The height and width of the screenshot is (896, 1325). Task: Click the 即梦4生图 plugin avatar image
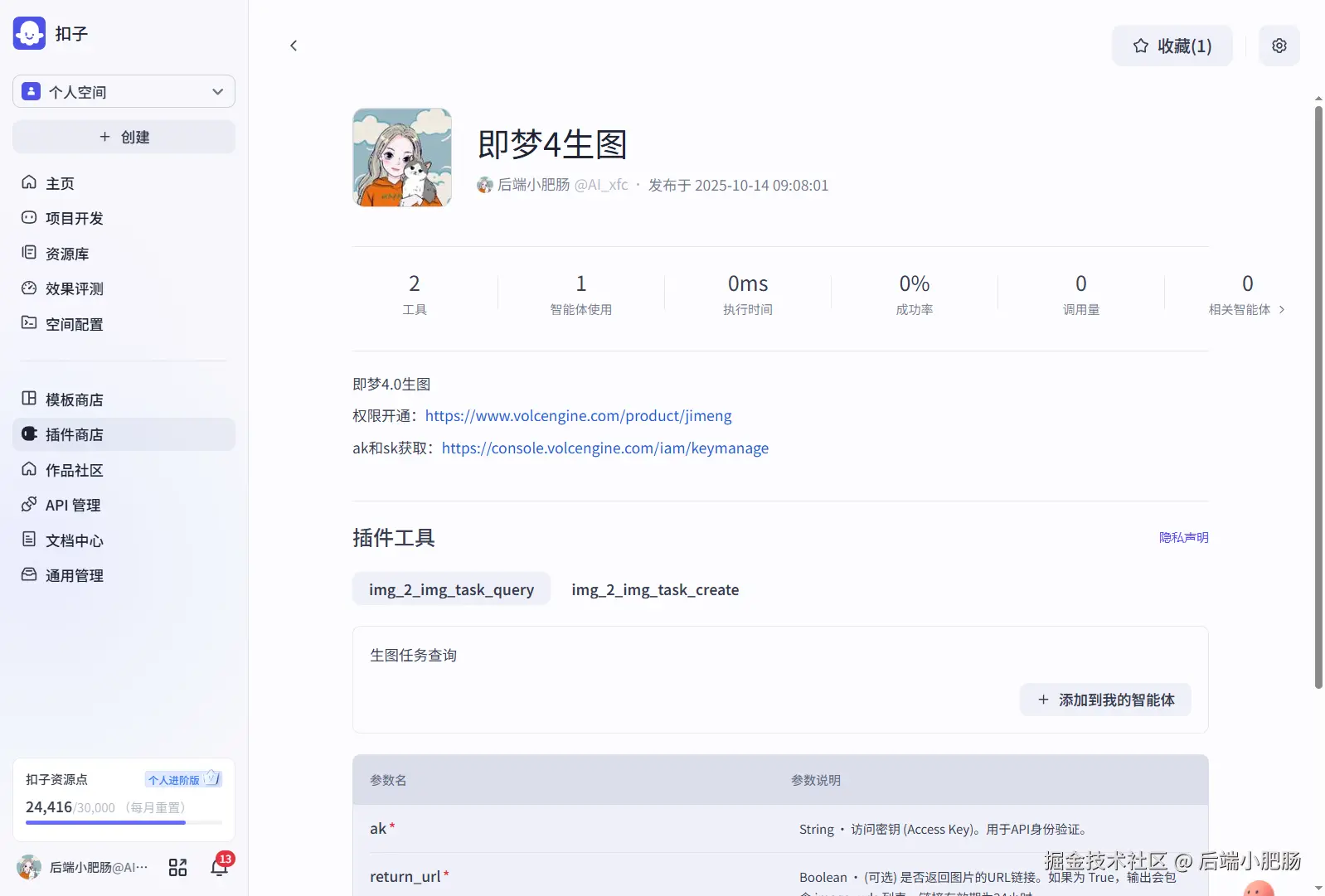click(402, 157)
